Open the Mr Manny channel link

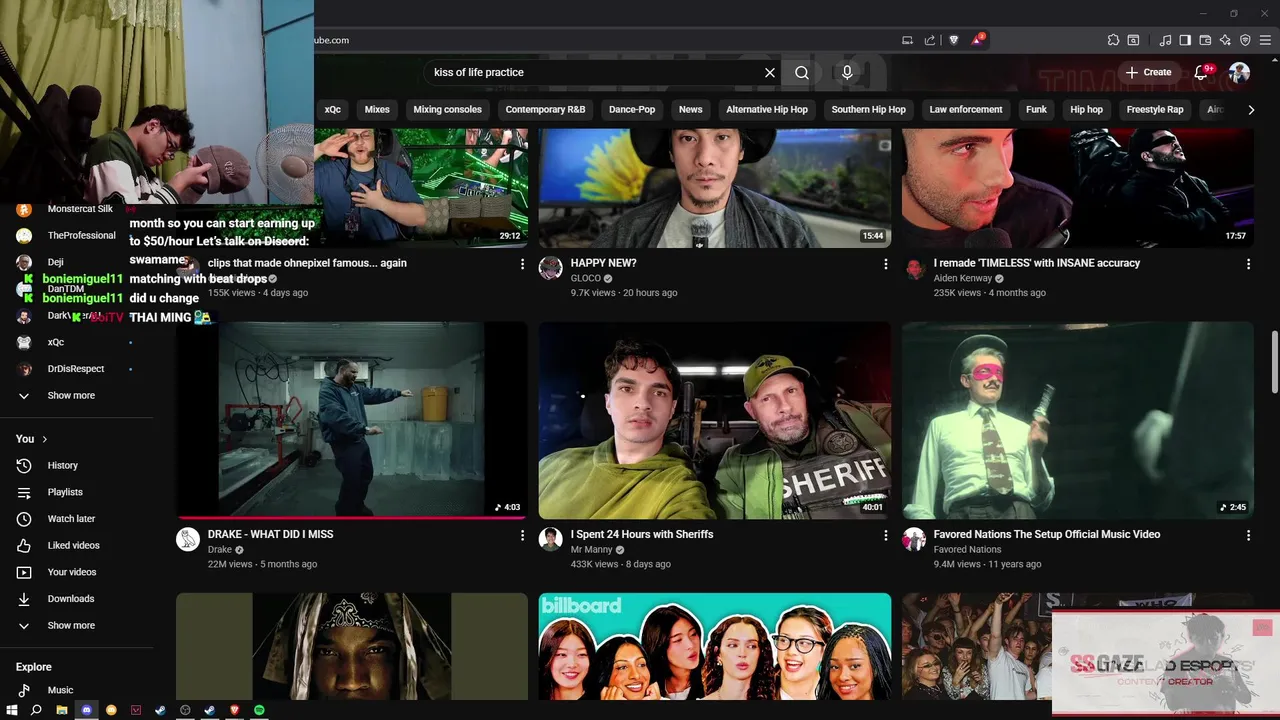click(x=592, y=550)
